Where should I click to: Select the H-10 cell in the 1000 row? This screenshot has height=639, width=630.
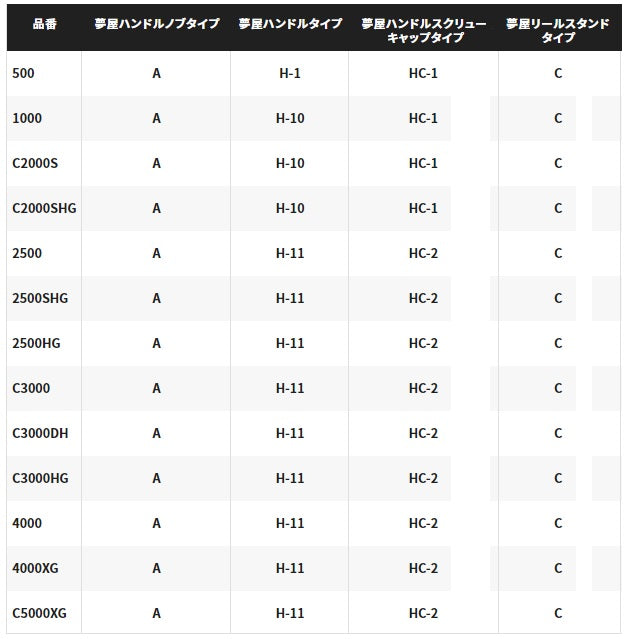(x=290, y=118)
